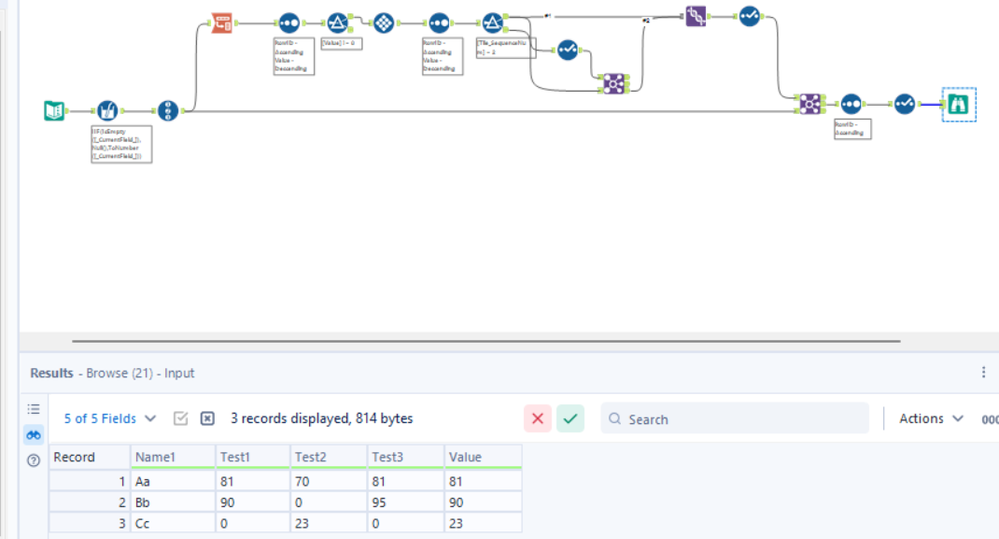
Task: Click the red X cancel button
Action: point(538,419)
